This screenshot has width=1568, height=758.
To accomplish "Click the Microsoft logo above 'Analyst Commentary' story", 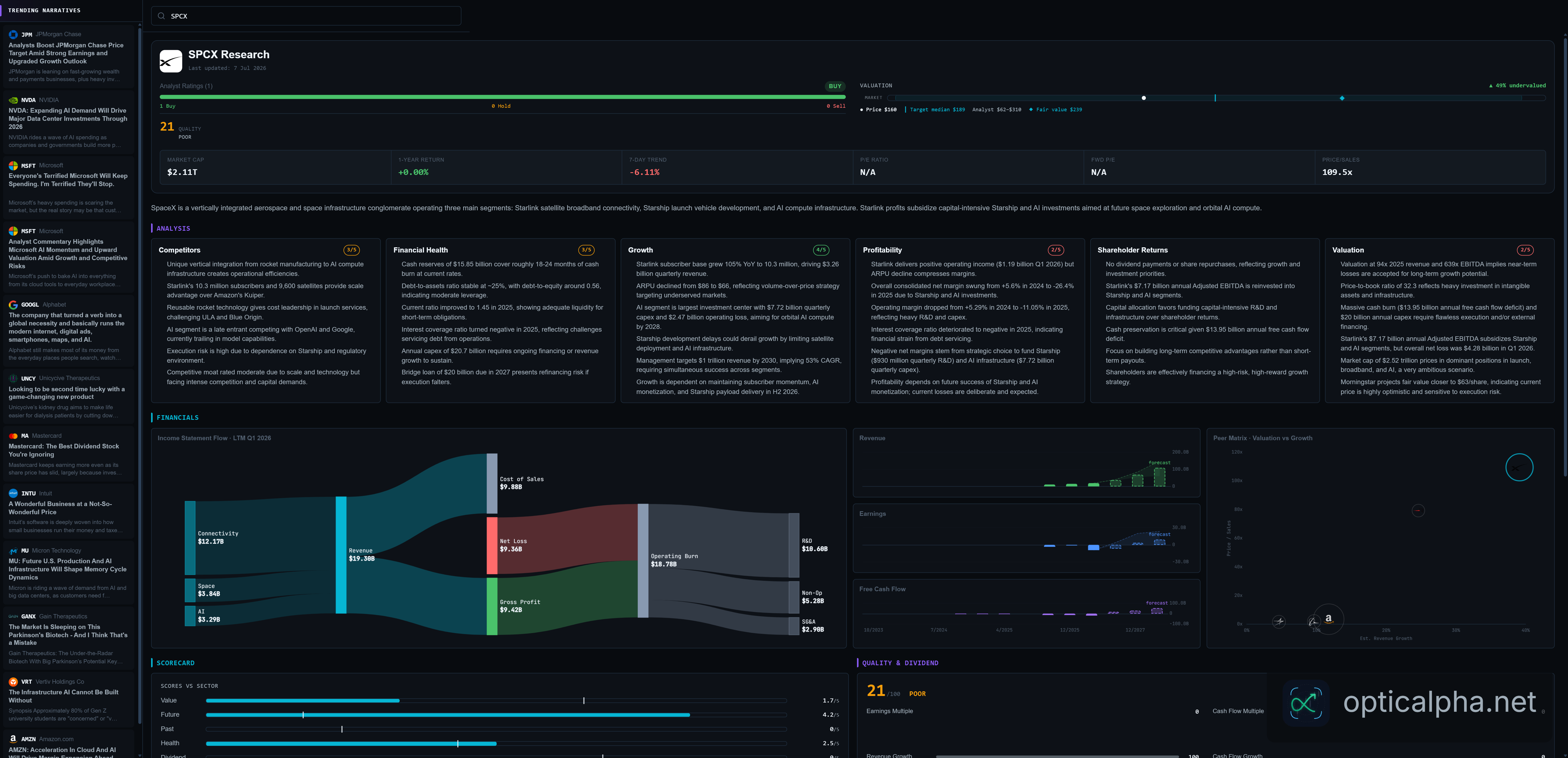I will tap(13, 231).
